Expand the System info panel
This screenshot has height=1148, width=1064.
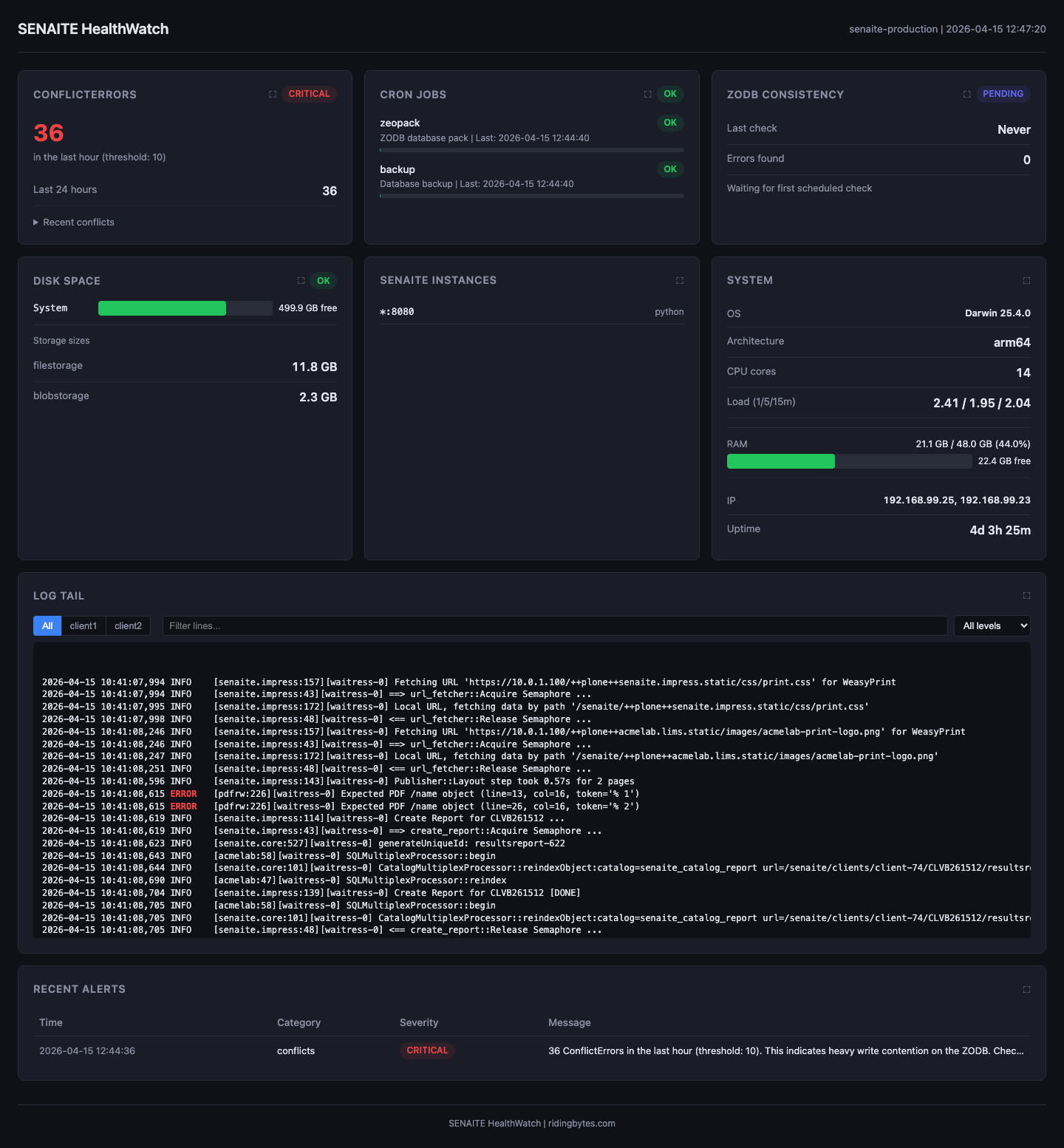click(x=1026, y=280)
